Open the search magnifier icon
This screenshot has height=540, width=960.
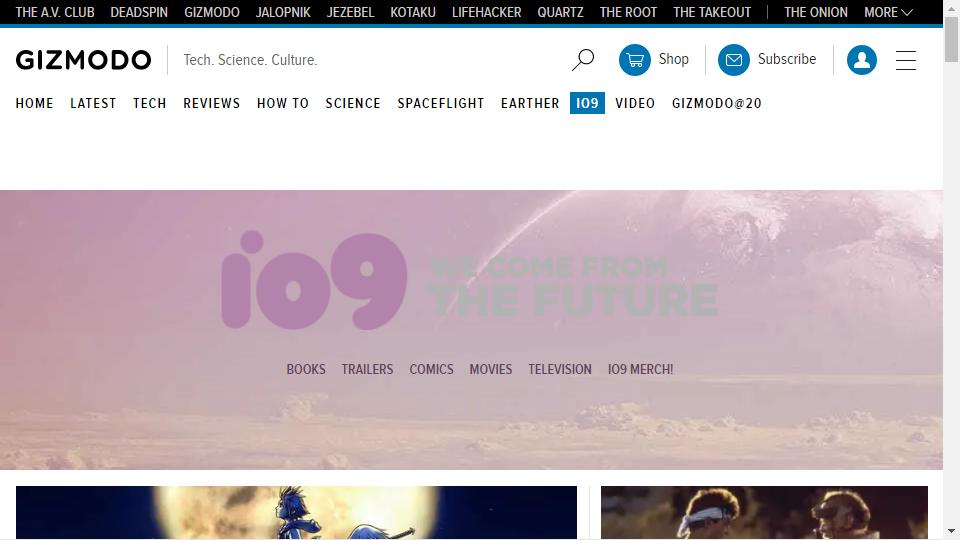click(x=583, y=59)
